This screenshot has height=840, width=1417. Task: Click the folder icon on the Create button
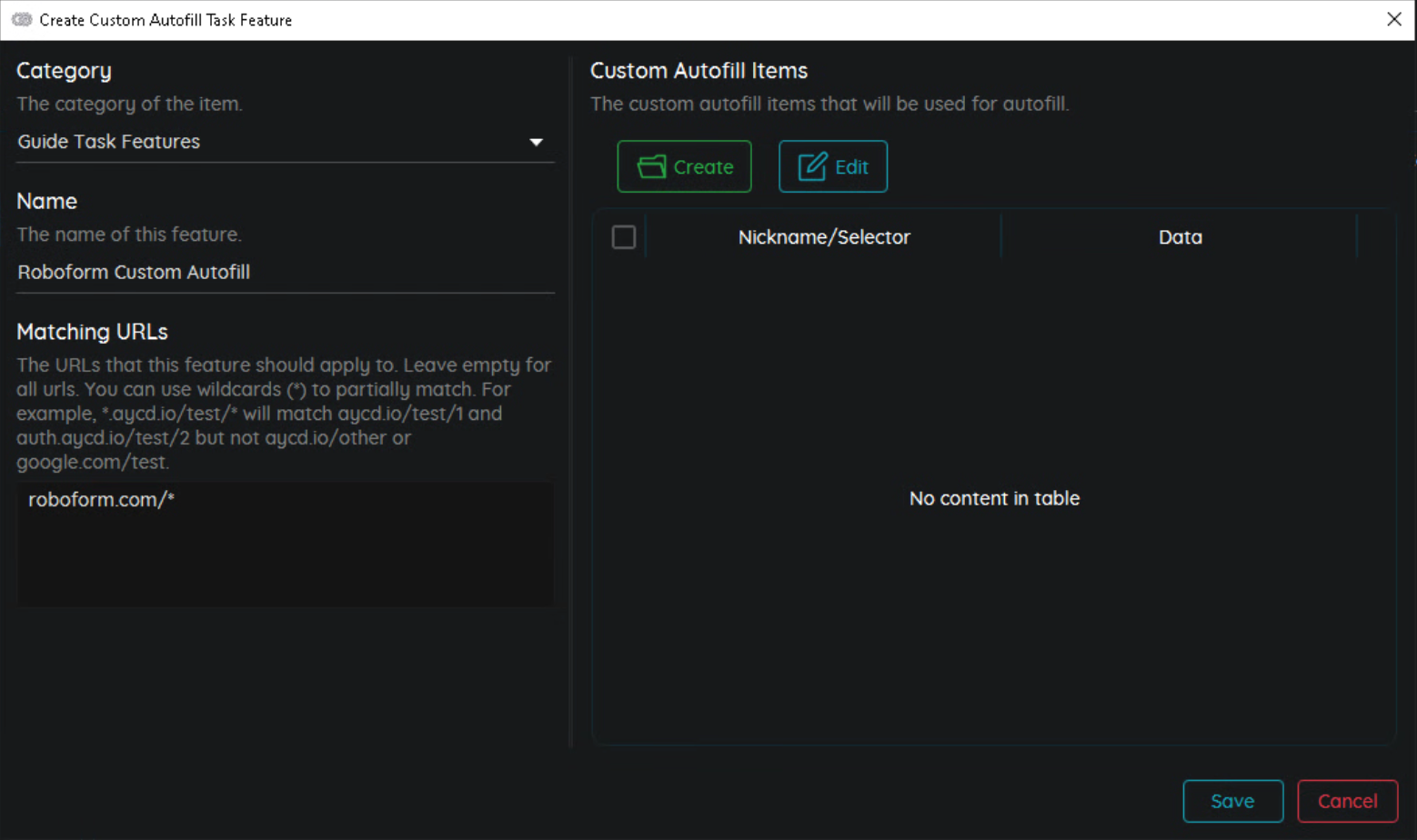point(651,166)
